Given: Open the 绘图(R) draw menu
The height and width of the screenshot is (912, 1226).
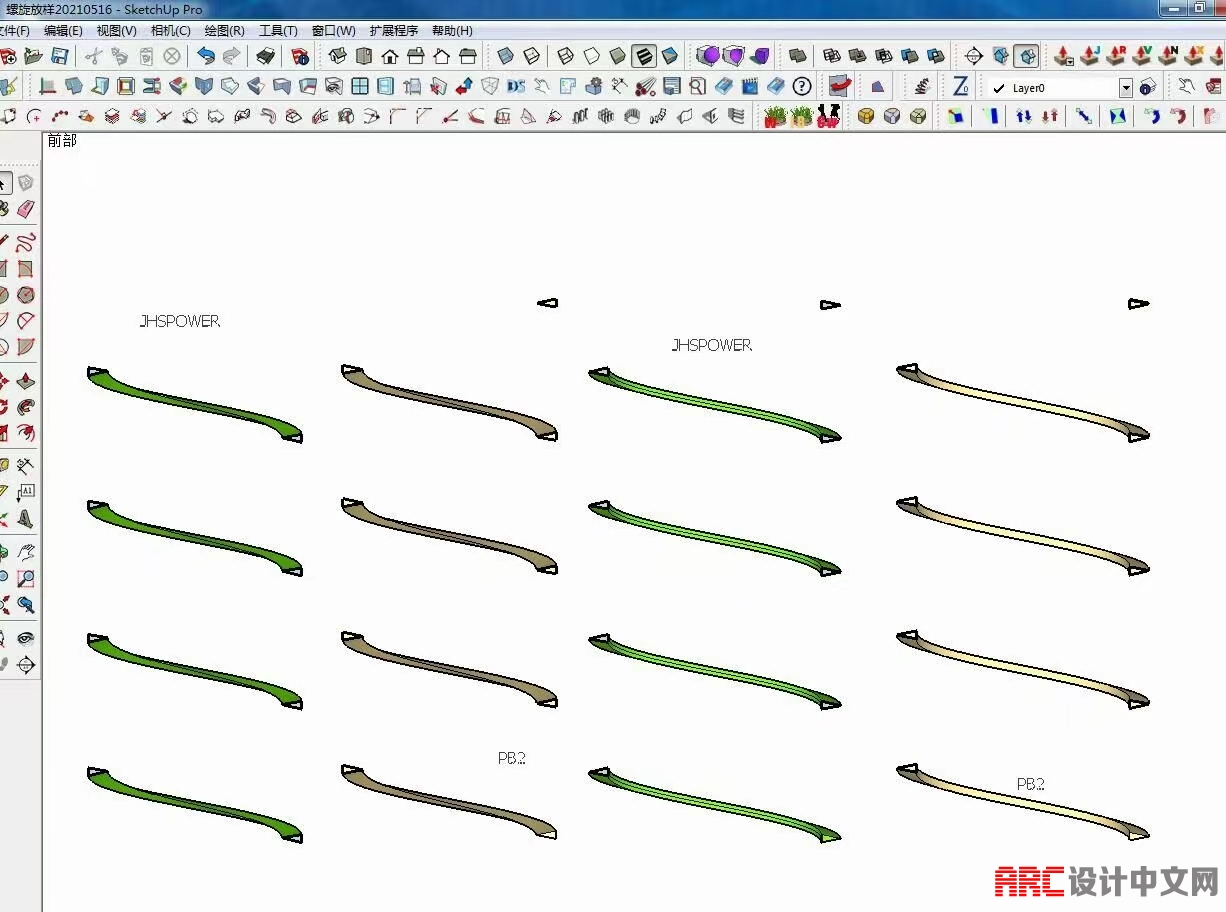Looking at the screenshot, I should coord(224,31).
